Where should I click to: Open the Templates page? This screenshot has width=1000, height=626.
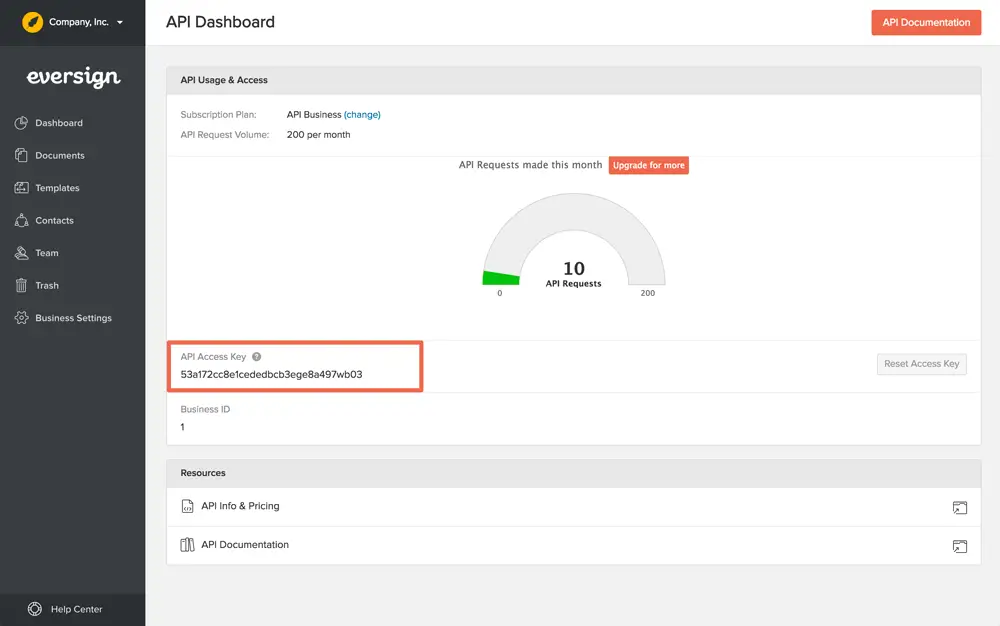57,188
